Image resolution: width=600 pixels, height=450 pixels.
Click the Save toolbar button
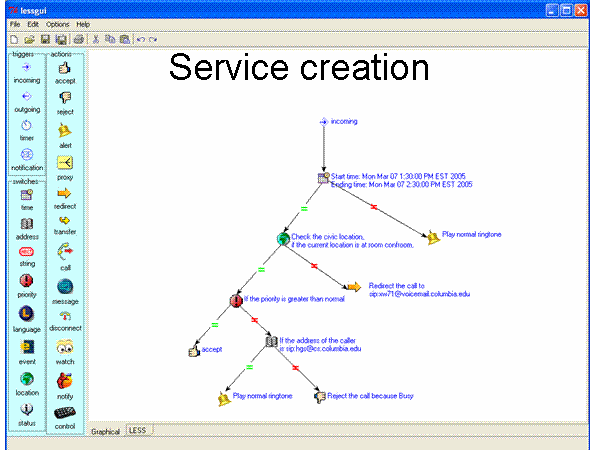(x=45, y=38)
